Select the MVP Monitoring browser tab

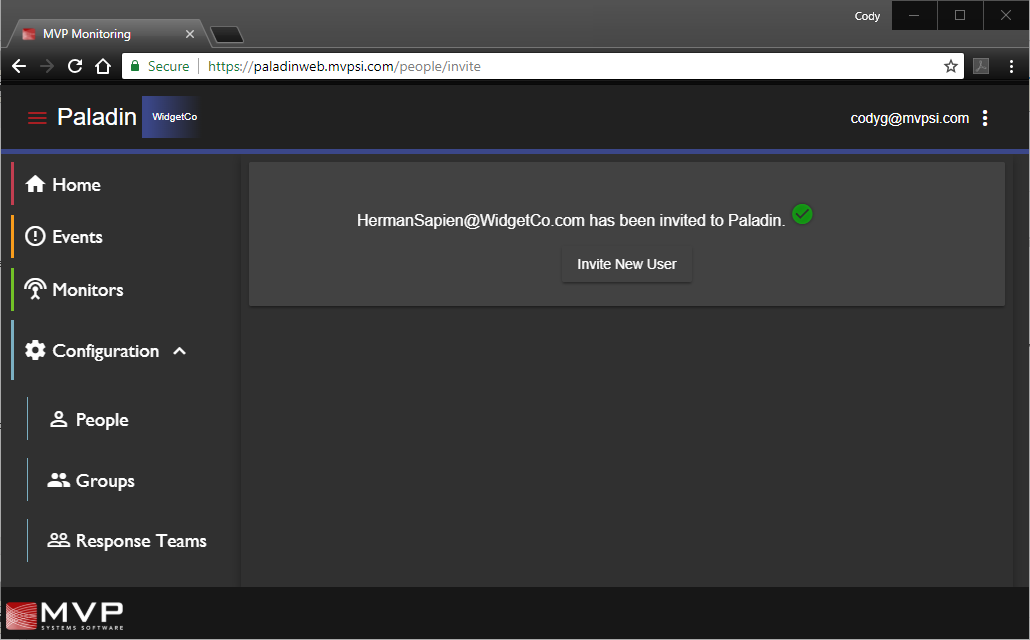pyautogui.click(x=100, y=34)
